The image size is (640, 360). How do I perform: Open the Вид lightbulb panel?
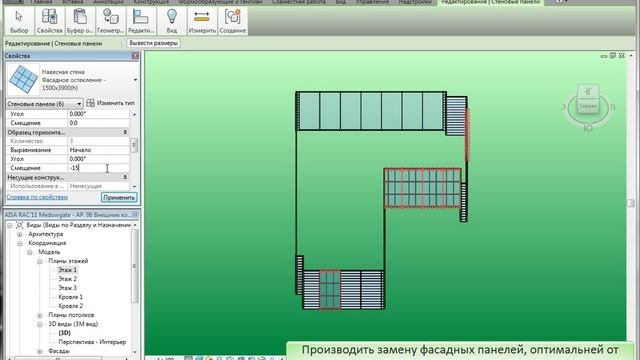coord(171,21)
